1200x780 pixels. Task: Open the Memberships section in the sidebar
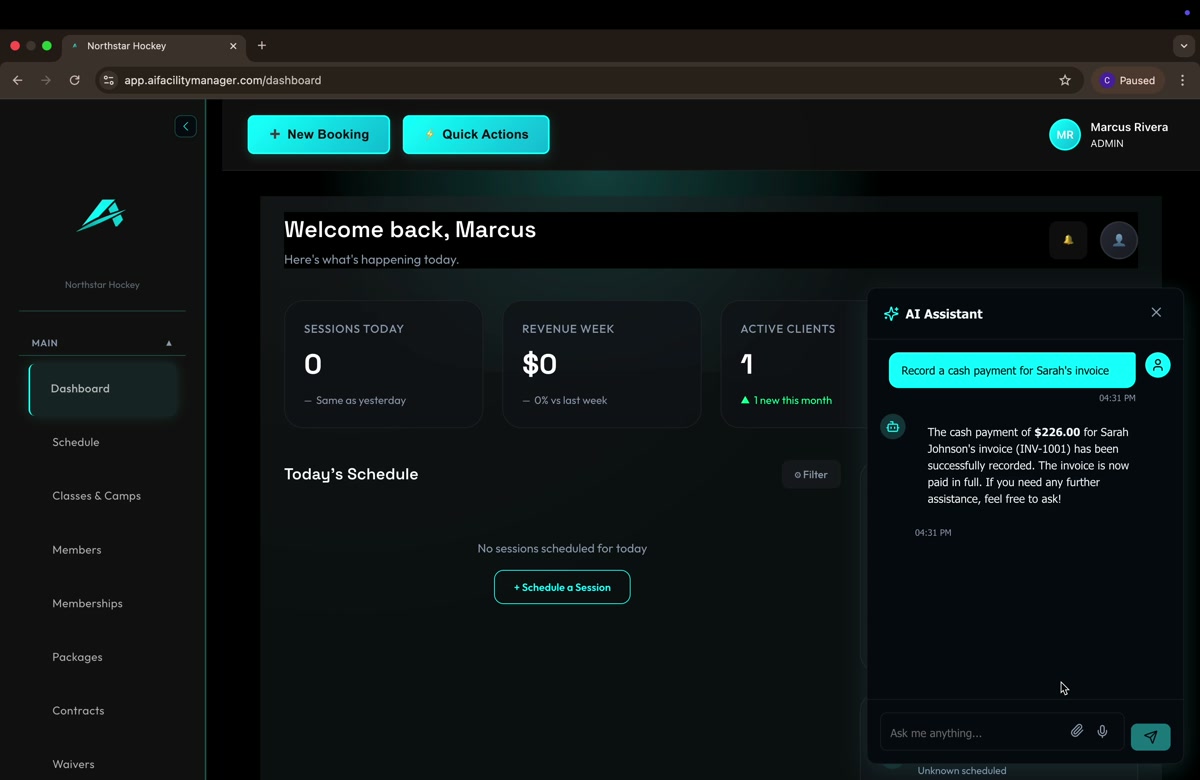(x=87, y=603)
